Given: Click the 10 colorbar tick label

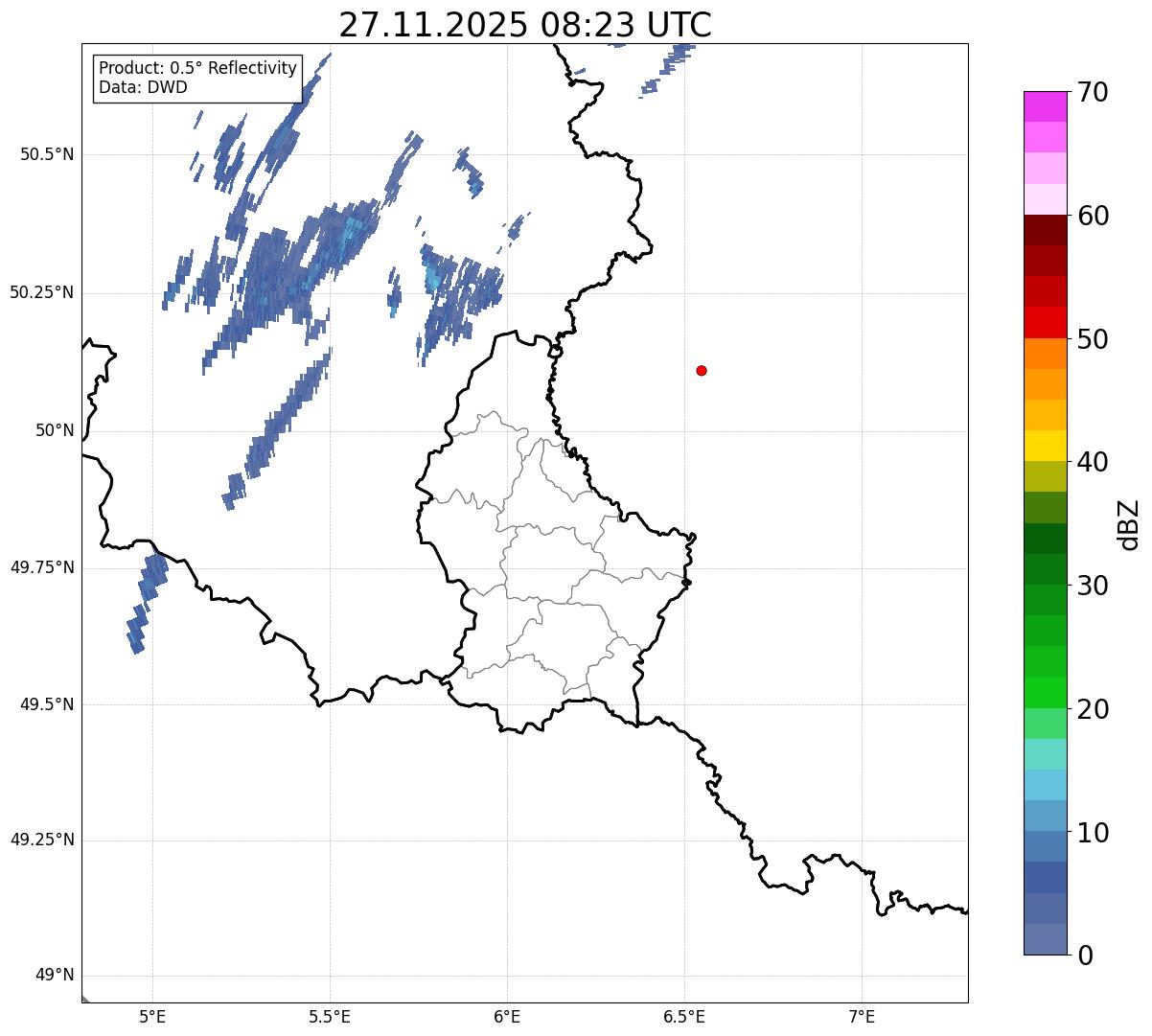Looking at the screenshot, I should click(x=1094, y=833).
